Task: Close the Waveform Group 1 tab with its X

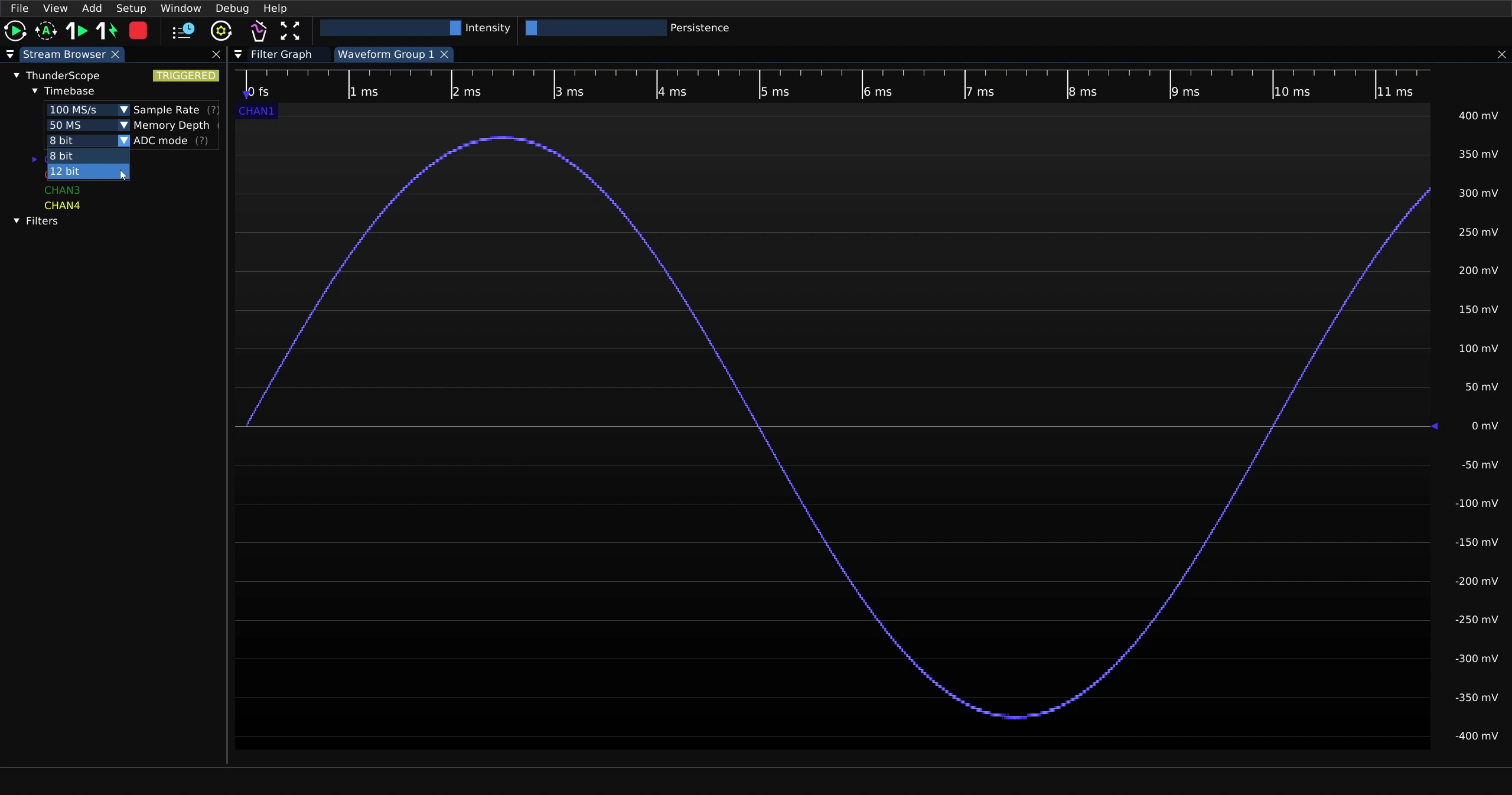Action: point(444,54)
